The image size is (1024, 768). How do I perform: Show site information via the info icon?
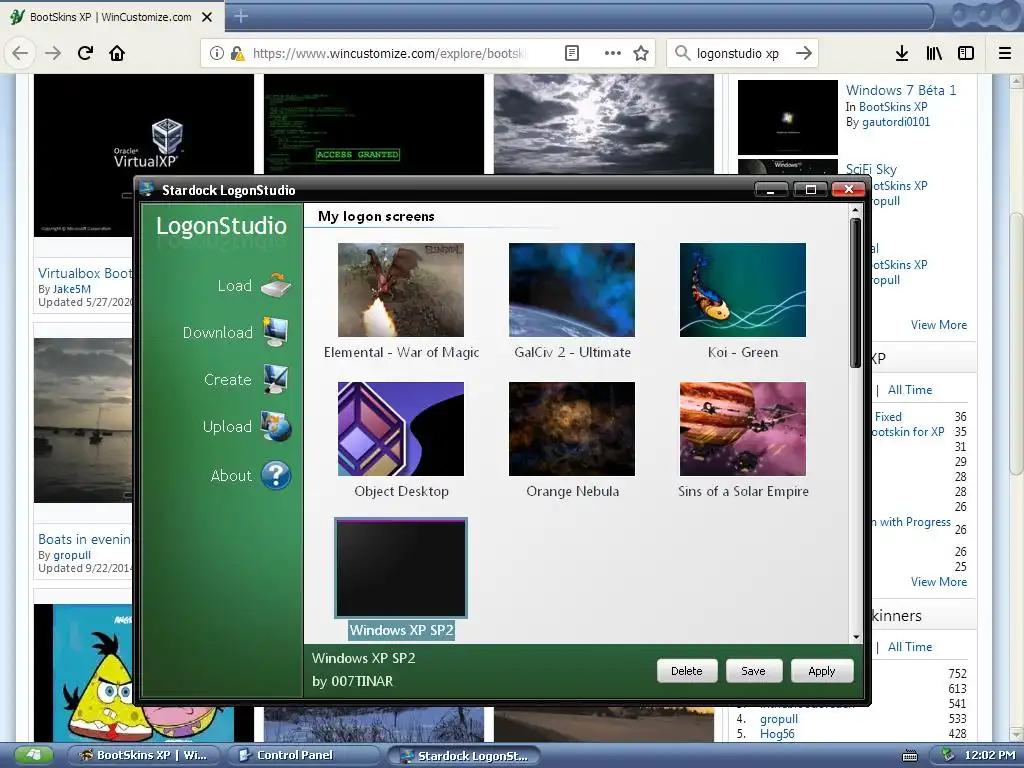coord(217,54)
